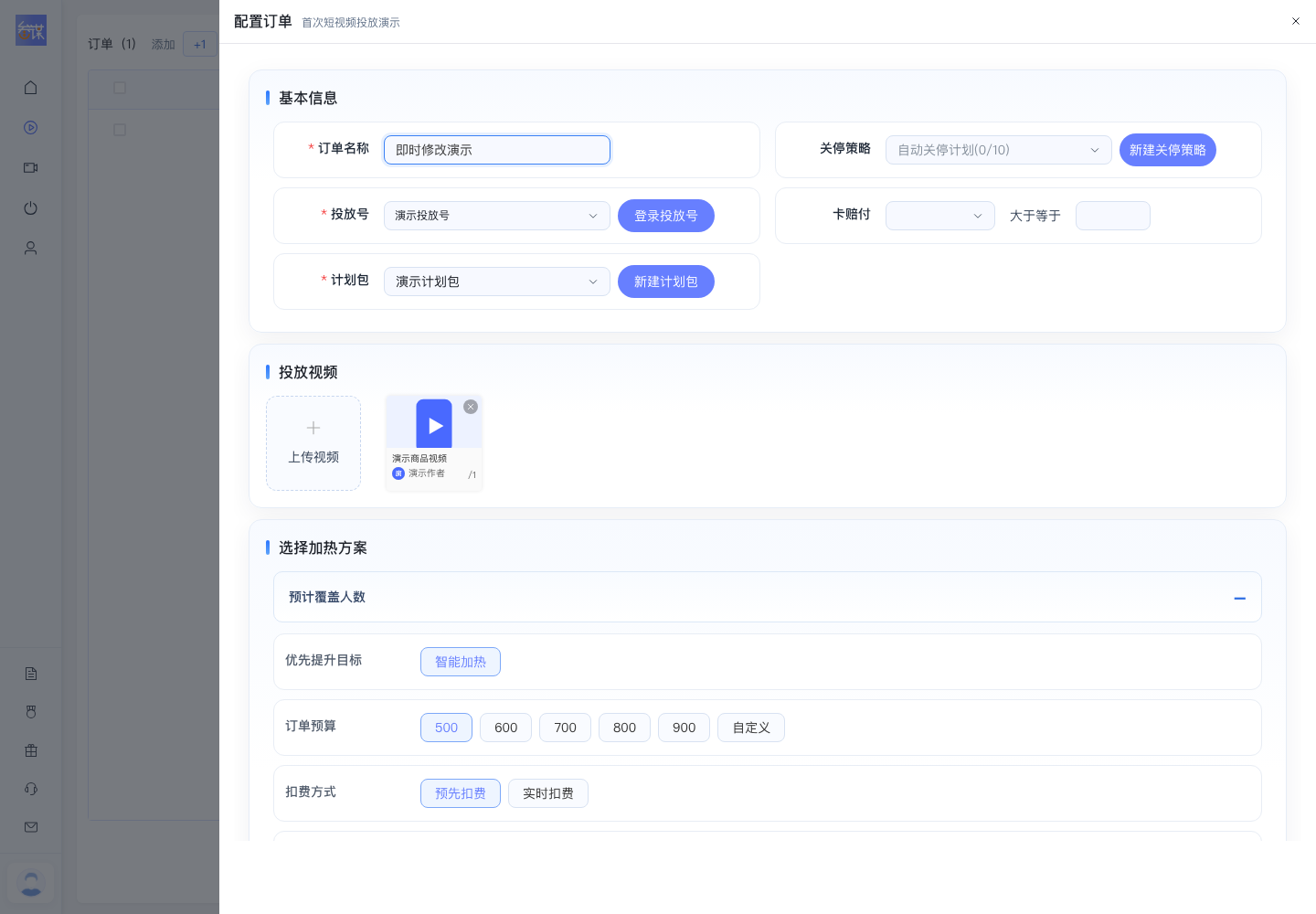Open the 计划包 dropdown

tap(497, 282)
